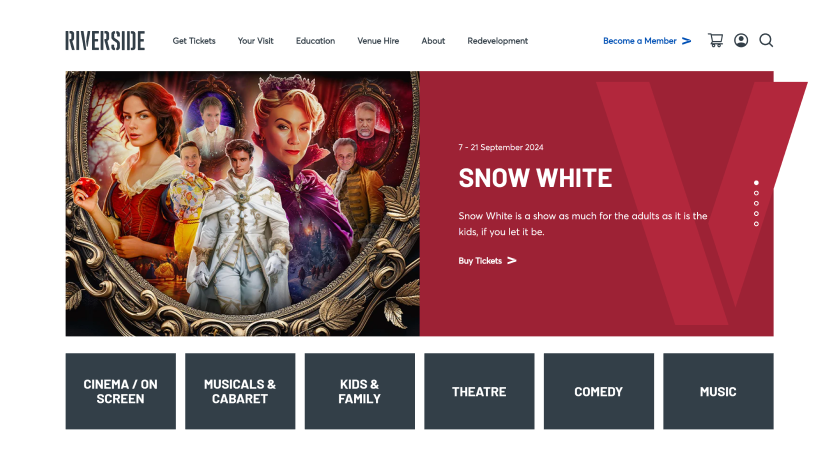This screenshot has width=838, height=474.
Task: Open the Theatre category tile
Action: (479, 391)
